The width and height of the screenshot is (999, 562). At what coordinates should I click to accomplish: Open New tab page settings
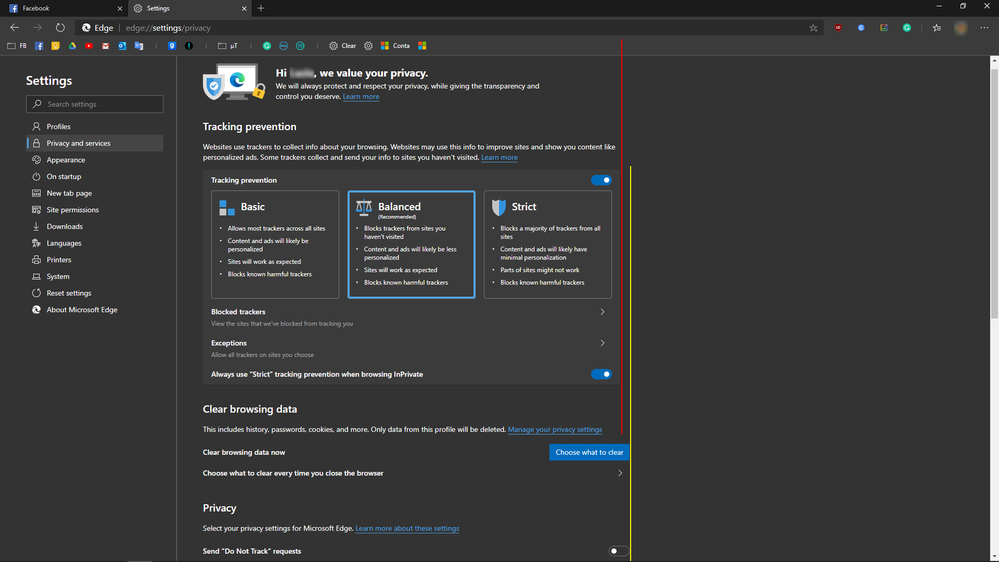[94, 193]
